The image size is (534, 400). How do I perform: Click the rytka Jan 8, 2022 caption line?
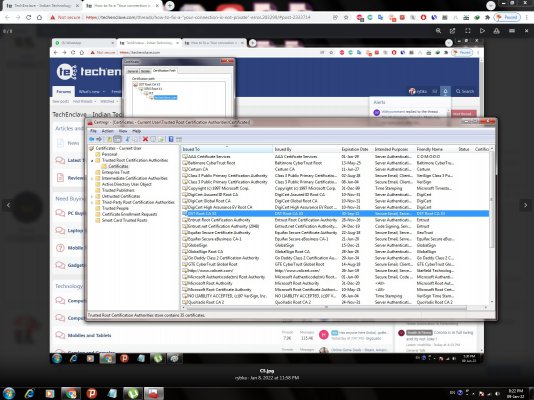pos(267,378)
